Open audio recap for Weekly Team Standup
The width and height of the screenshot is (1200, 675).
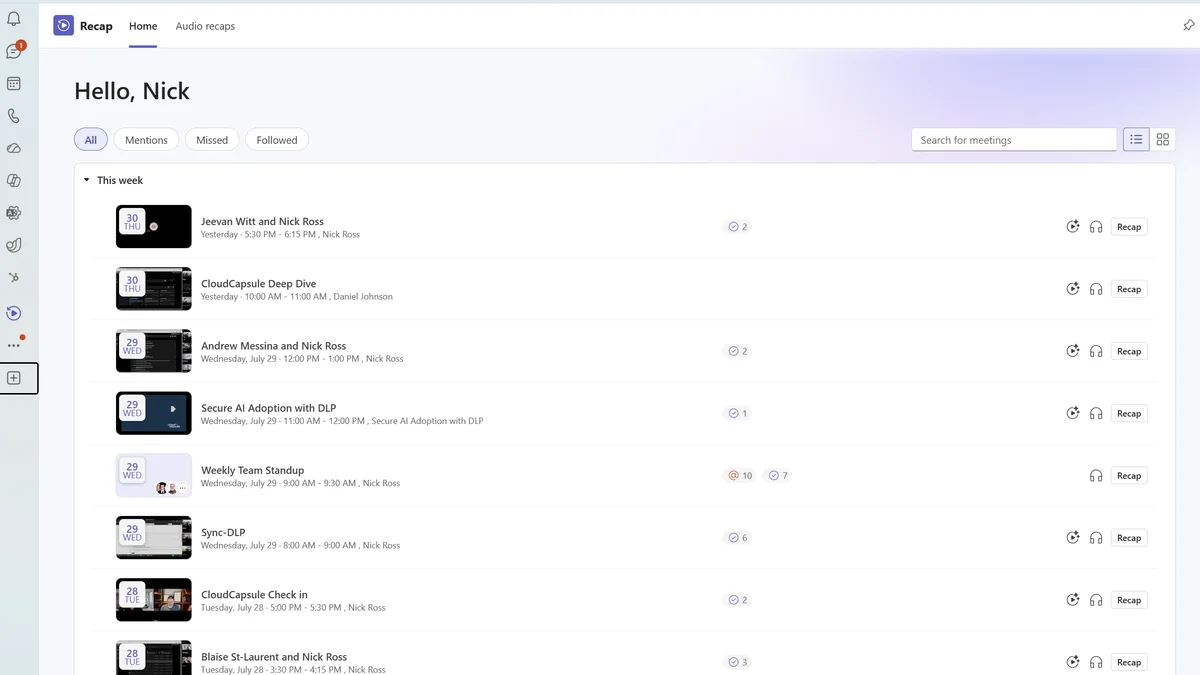coord(1096,476)
